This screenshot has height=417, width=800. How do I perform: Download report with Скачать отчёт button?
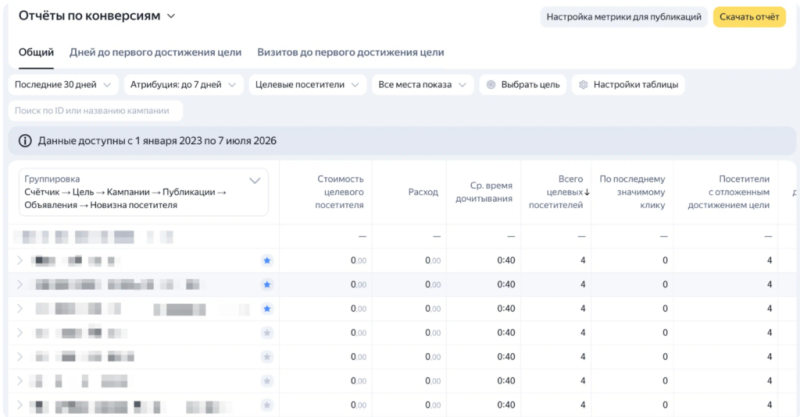click(x=749, y=17)
